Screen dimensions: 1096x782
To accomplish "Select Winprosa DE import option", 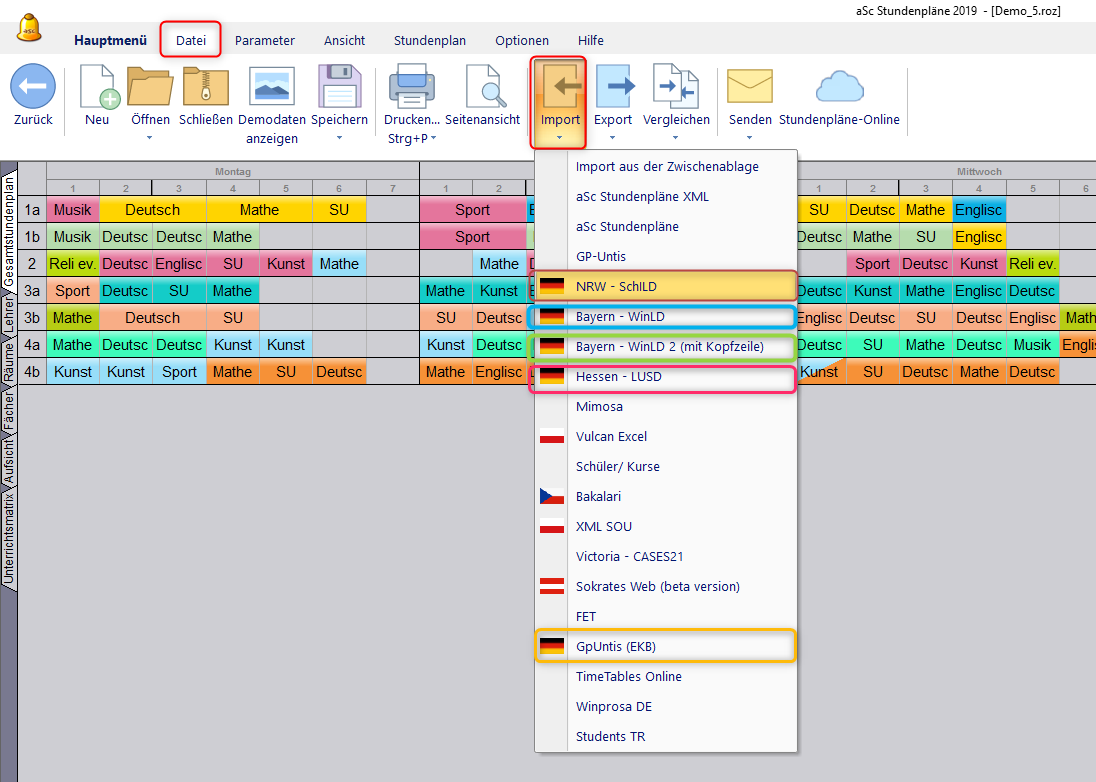I will point(666,707).
